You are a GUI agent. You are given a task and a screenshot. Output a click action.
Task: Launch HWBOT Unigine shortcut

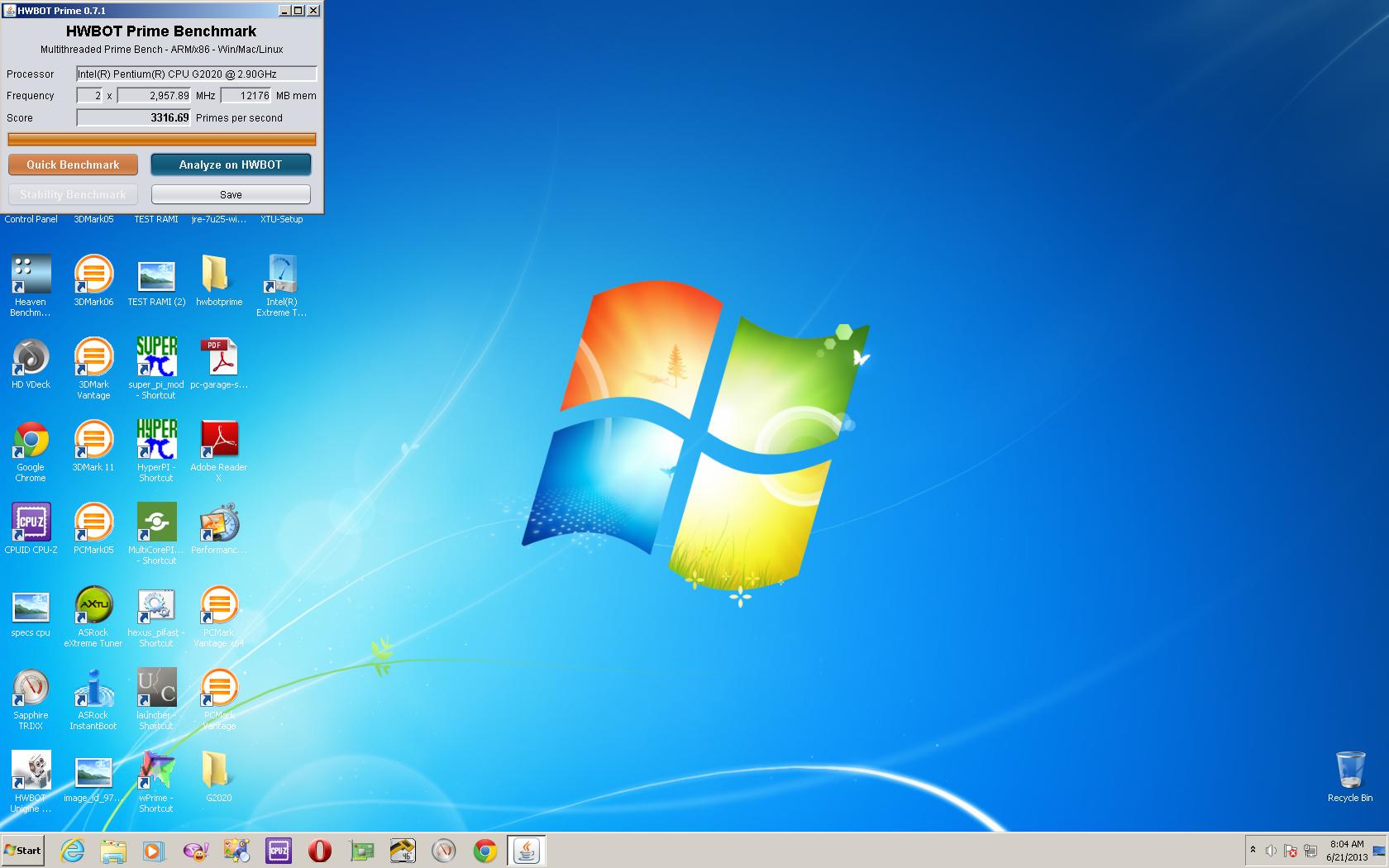coord(31,781)
